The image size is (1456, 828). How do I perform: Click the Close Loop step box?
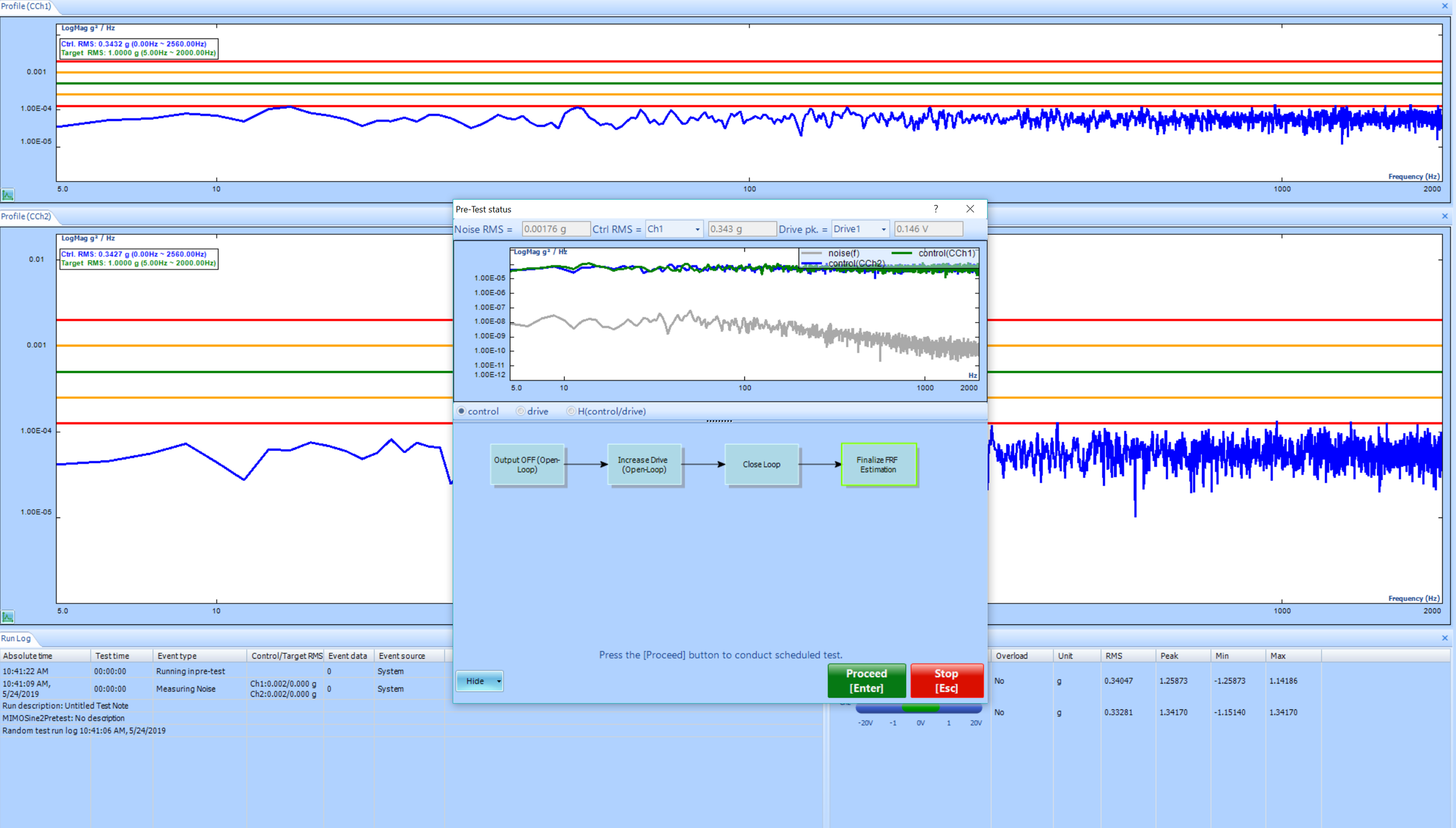[x=761, y=464]
